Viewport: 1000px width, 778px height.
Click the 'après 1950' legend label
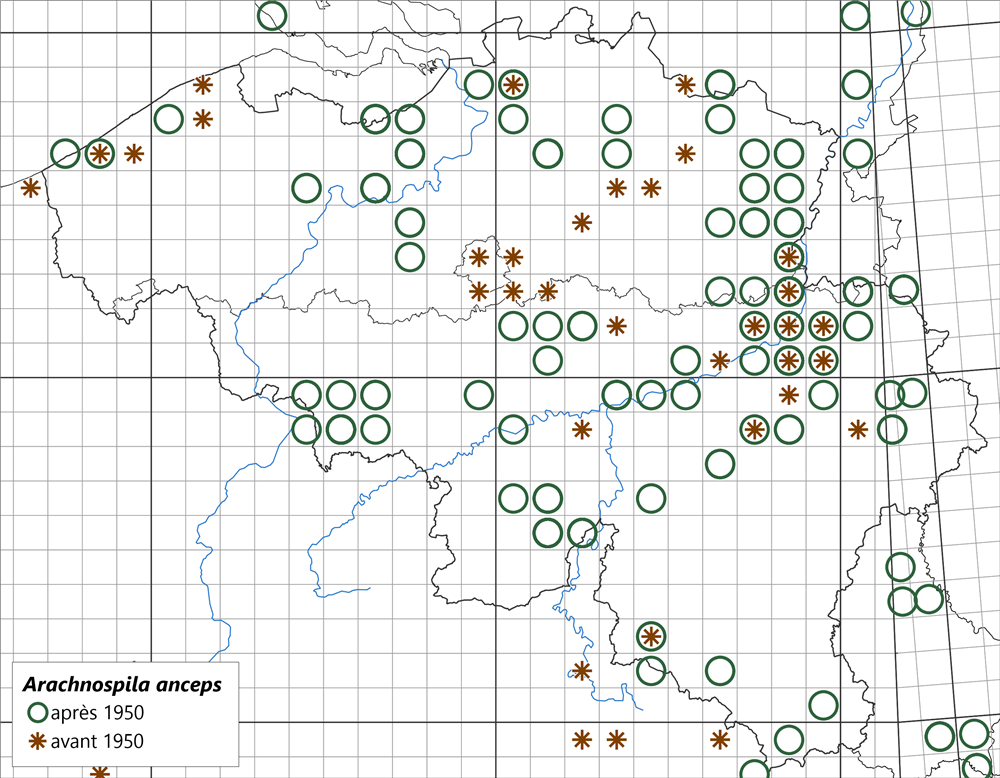coord(97,712)
